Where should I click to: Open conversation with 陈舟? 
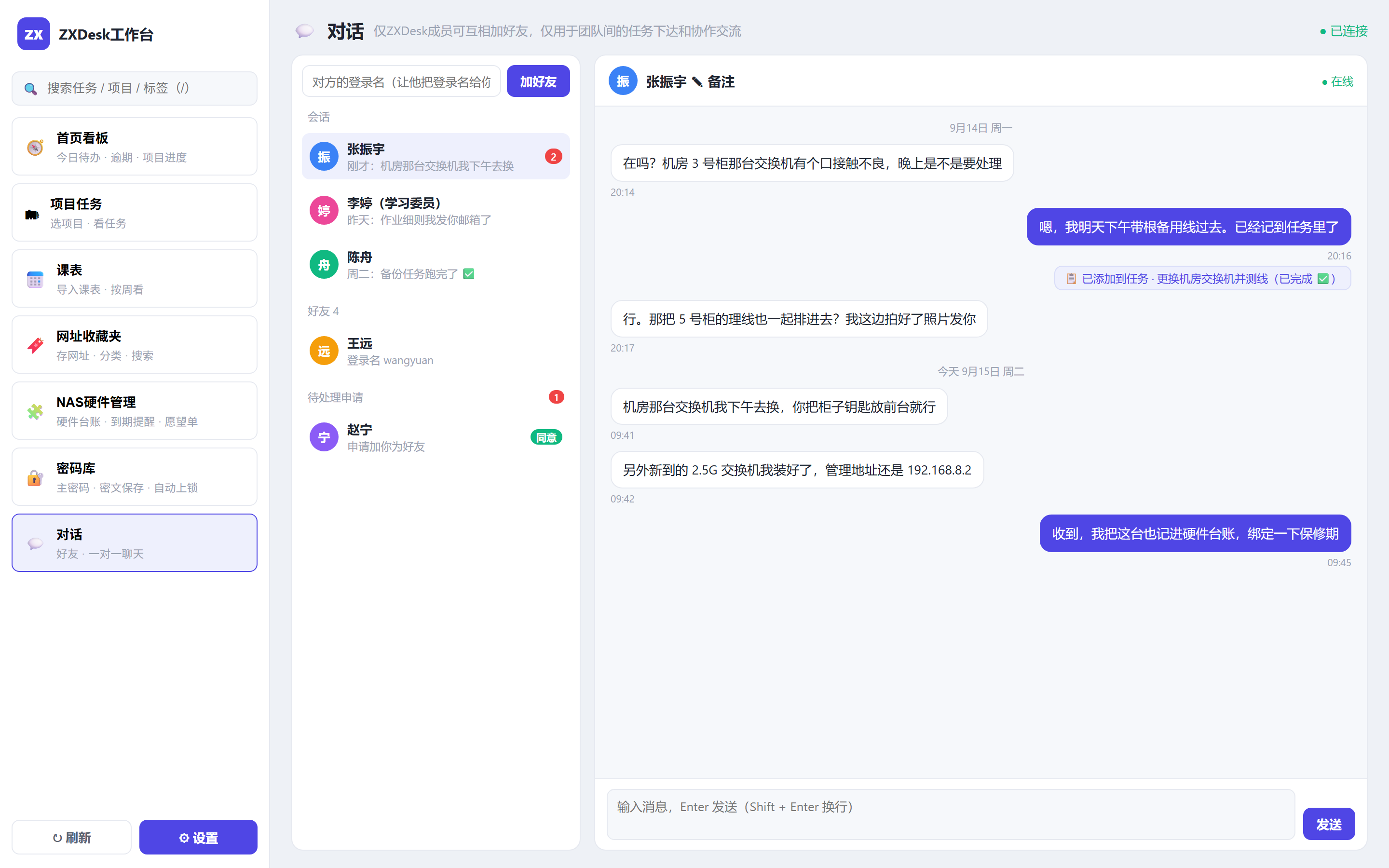click(436, 265)
